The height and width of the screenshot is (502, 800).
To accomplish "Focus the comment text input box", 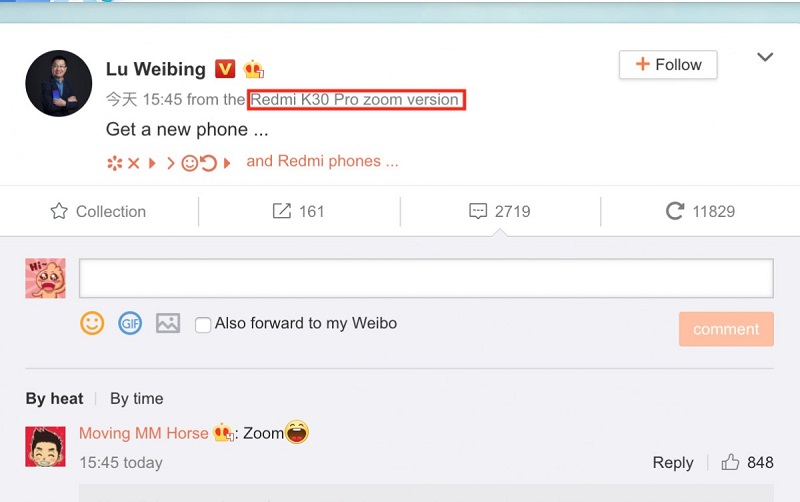I will (x=426, y=278).
